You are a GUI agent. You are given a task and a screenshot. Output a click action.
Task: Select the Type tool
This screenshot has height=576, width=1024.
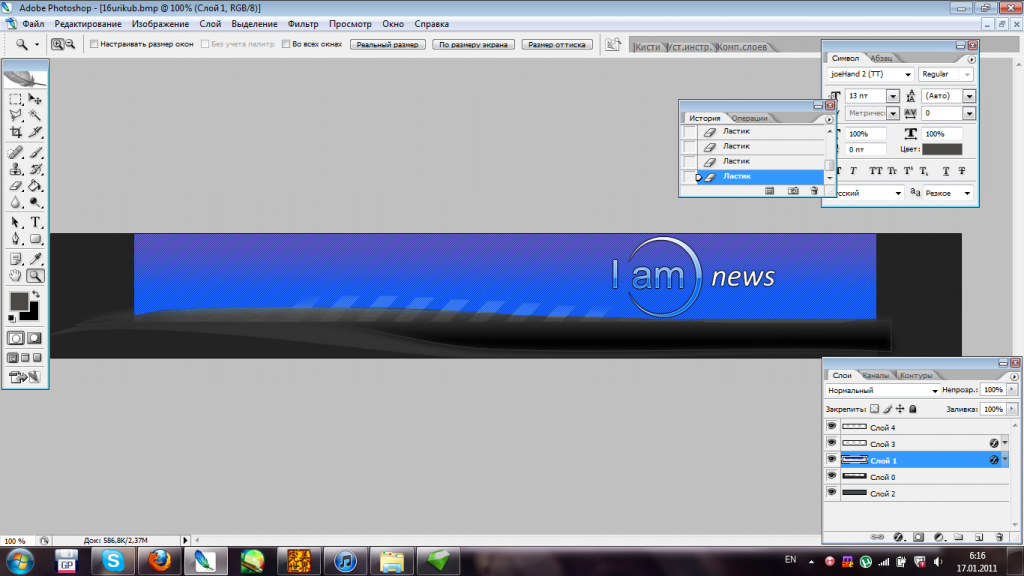coord(35,223)
